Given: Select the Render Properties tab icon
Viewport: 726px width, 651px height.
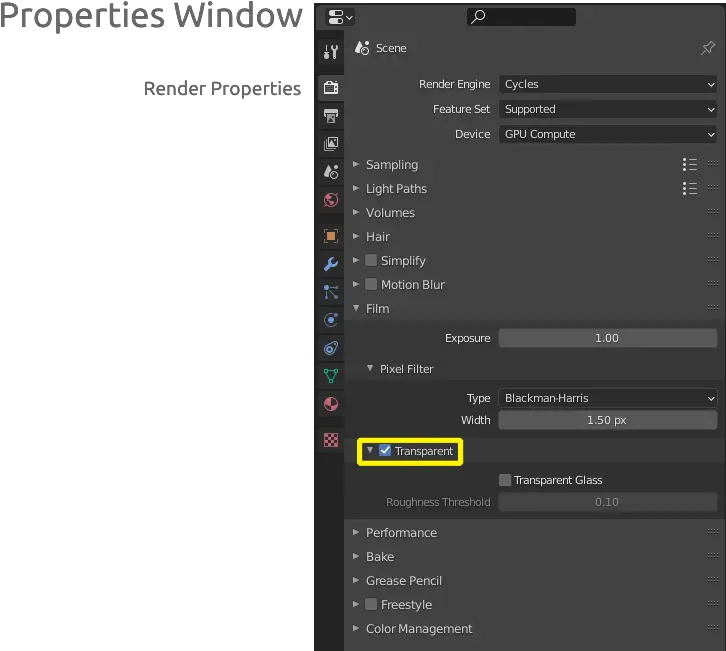Looking at the screenshot, I should tap(331, 87).
